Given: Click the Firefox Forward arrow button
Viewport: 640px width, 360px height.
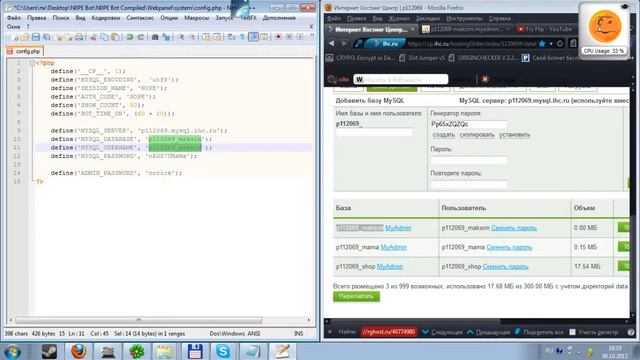Looking at the screenshot, I should click(x=344, y=43).
